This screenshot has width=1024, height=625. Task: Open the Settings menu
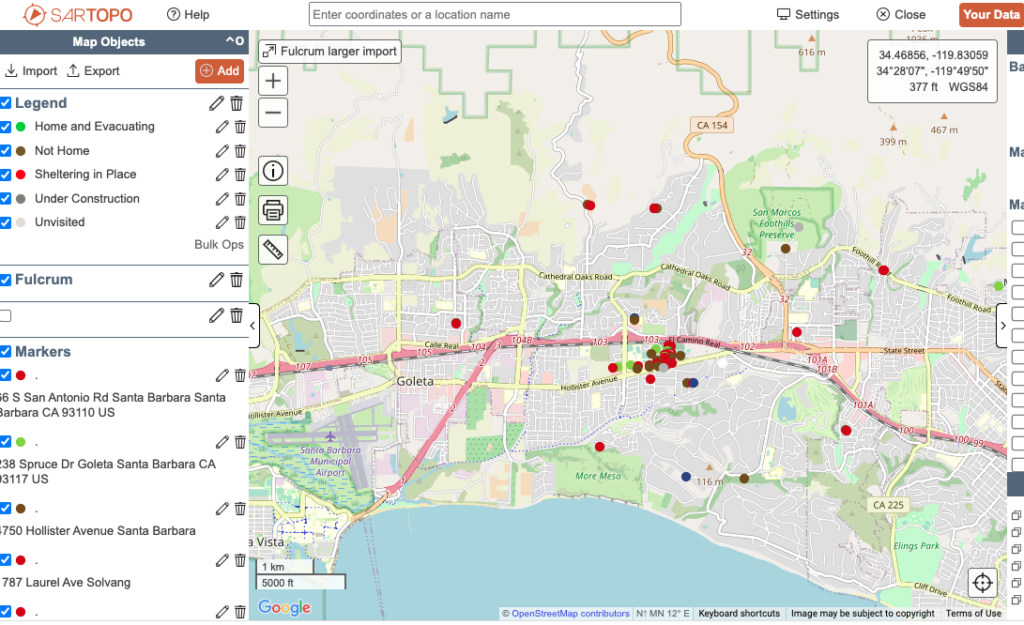[x=808, y=15]
